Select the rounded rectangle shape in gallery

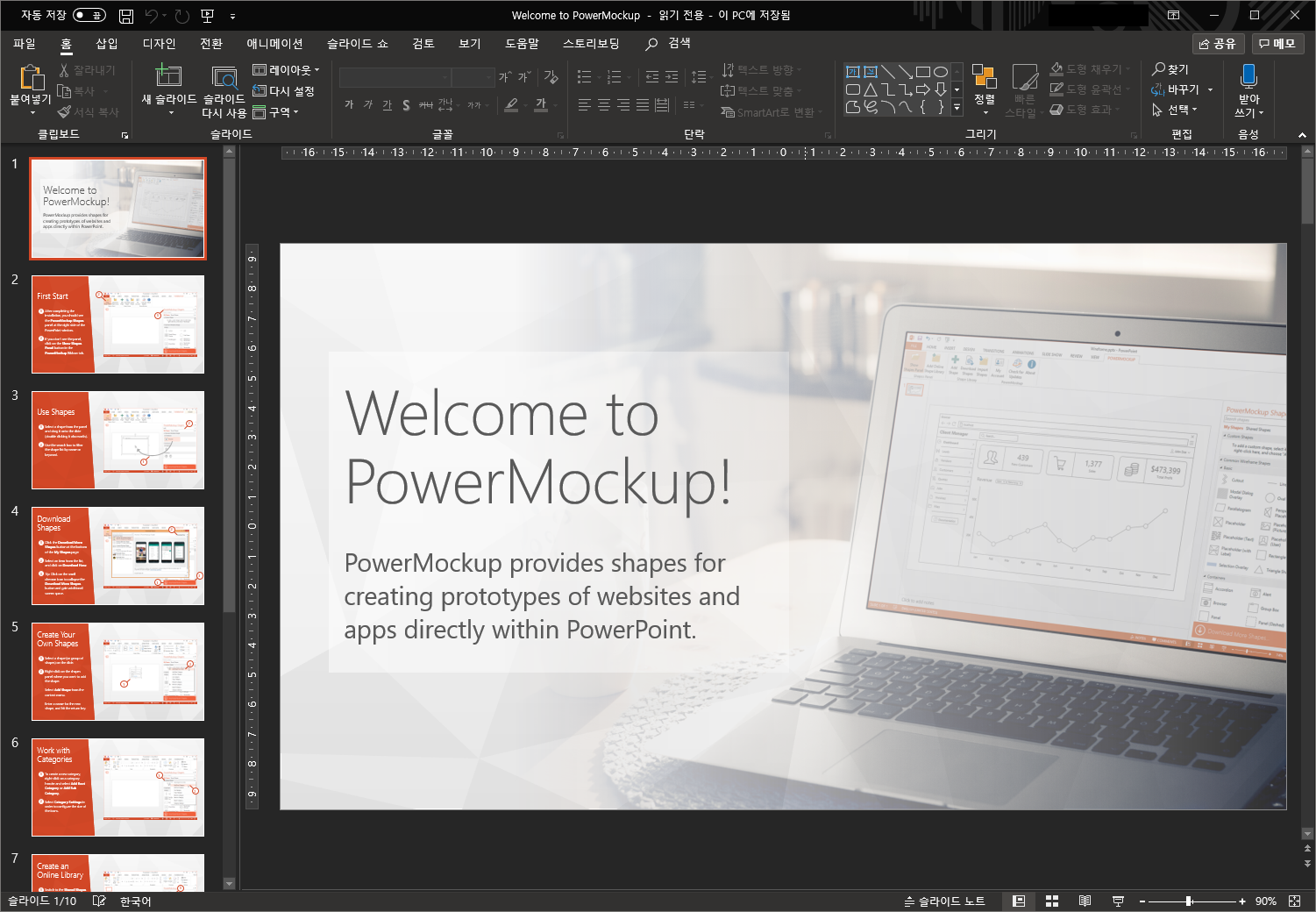[852, 89]
